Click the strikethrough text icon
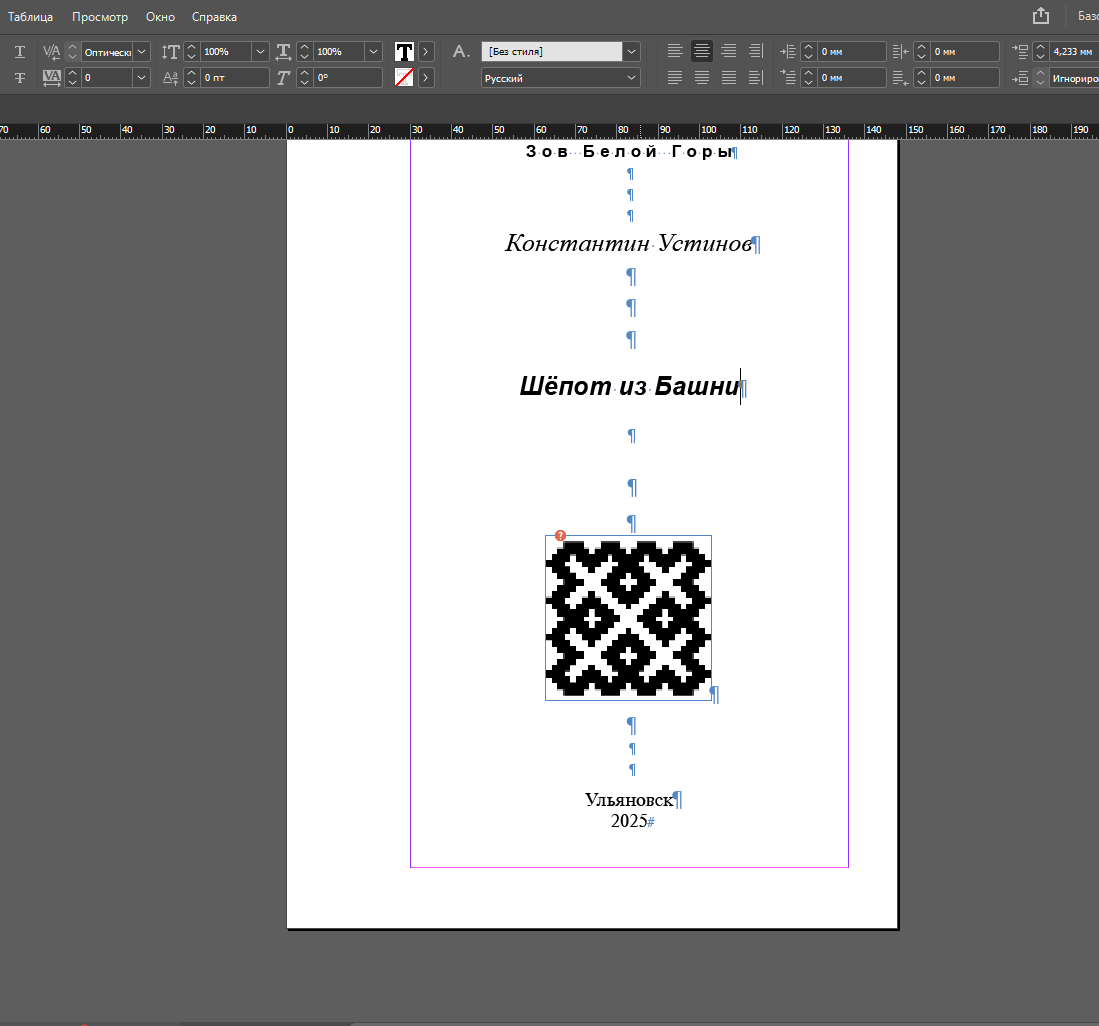1099x1026 pixels. [20, 78]
